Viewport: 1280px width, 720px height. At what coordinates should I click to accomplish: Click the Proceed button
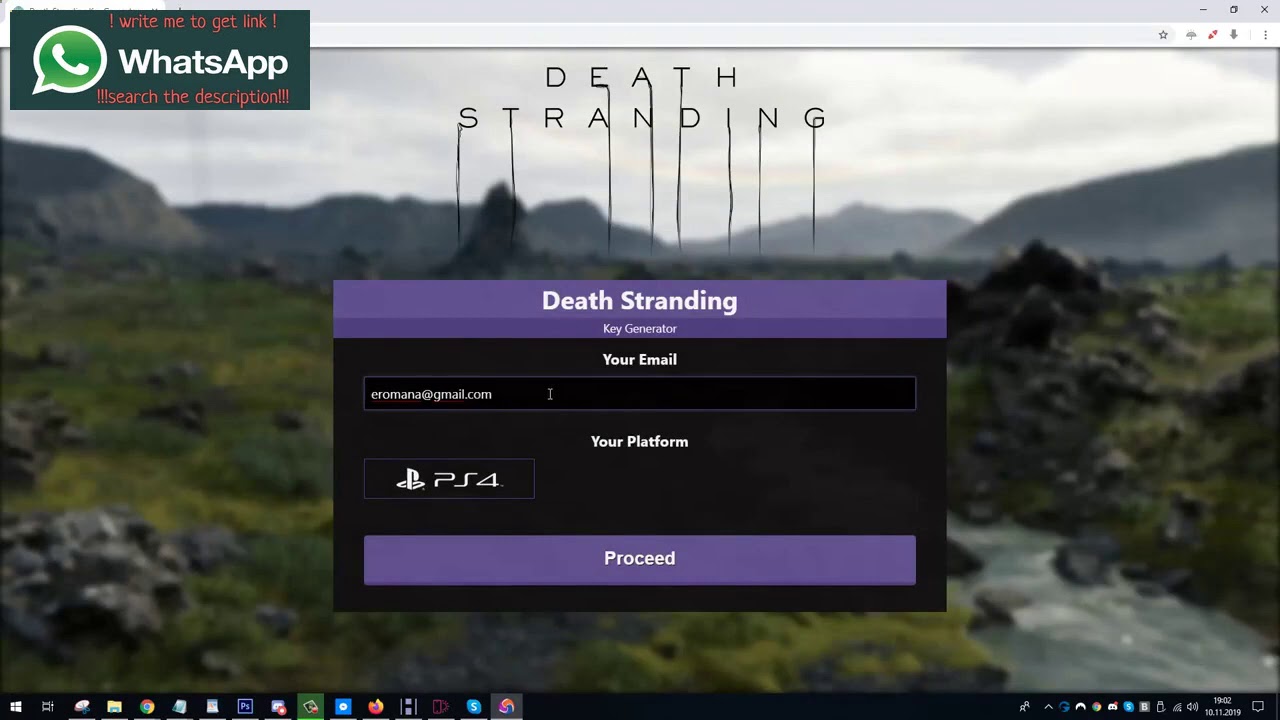639,559
